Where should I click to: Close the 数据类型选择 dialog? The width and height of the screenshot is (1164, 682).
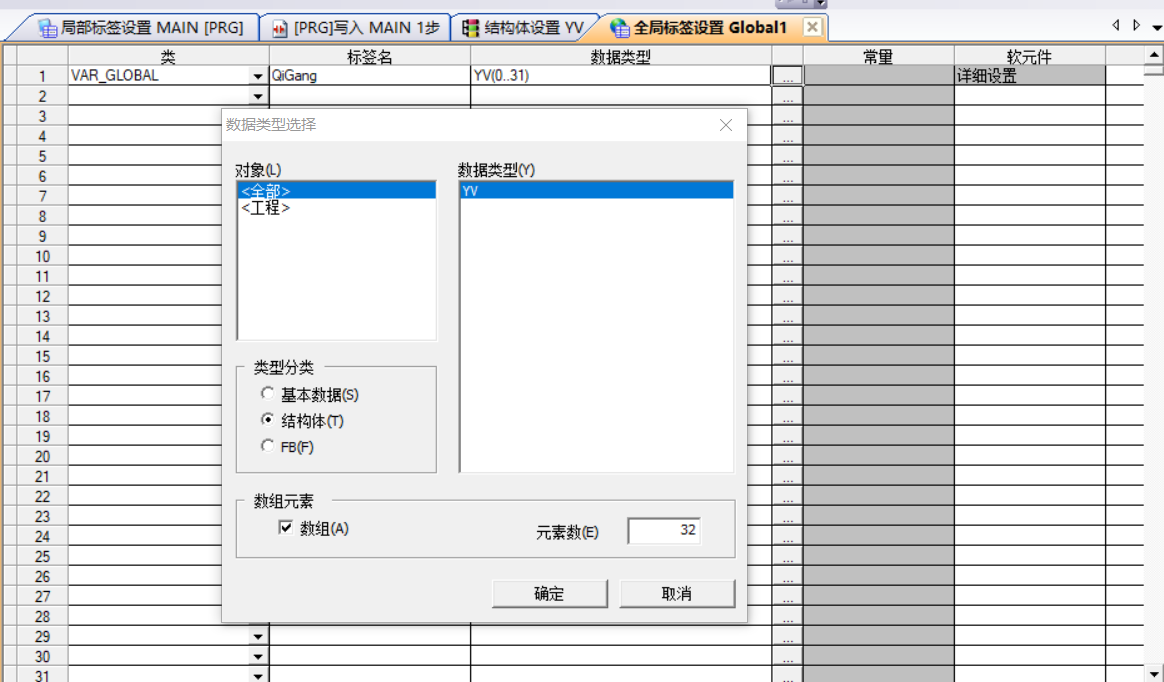coord(726,125)
